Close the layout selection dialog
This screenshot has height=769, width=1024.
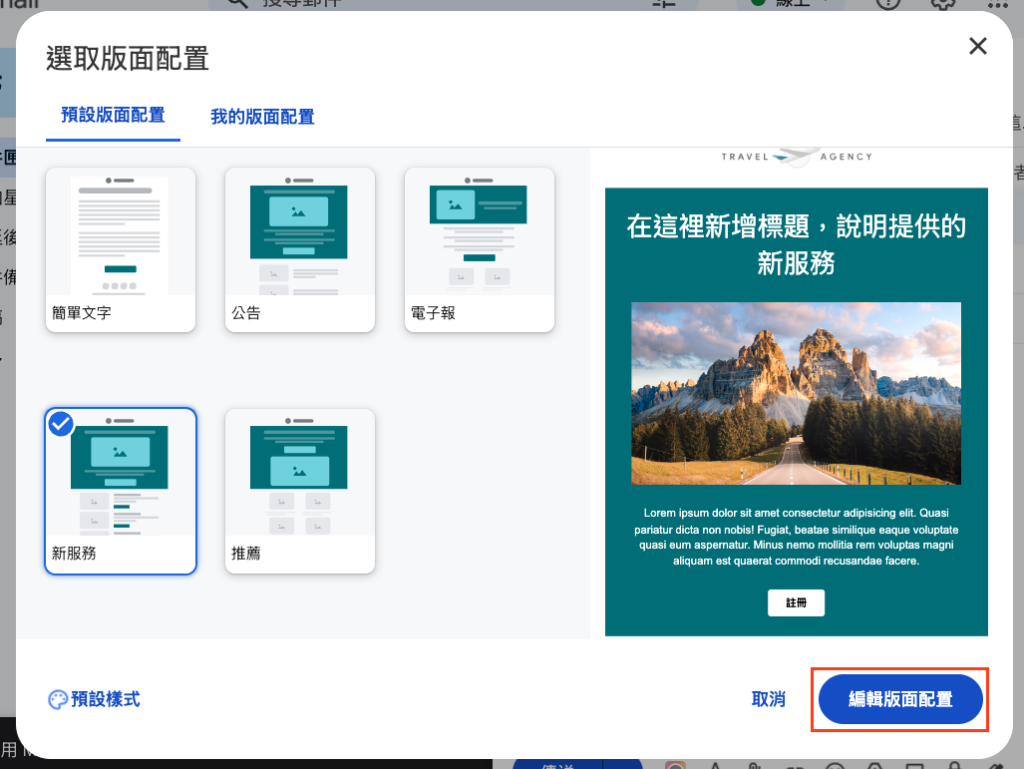978,46
